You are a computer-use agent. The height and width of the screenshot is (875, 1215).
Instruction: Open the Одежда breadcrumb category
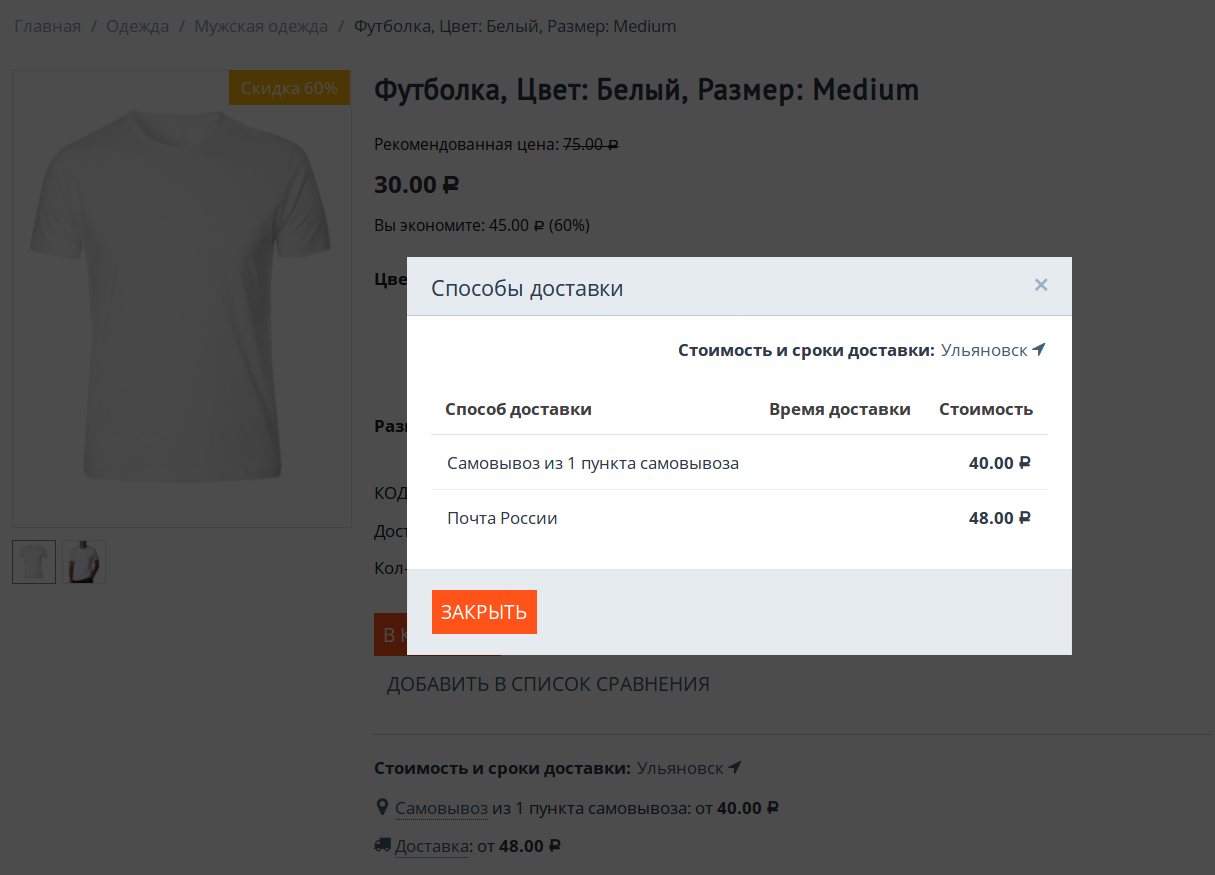click(137, 26)
